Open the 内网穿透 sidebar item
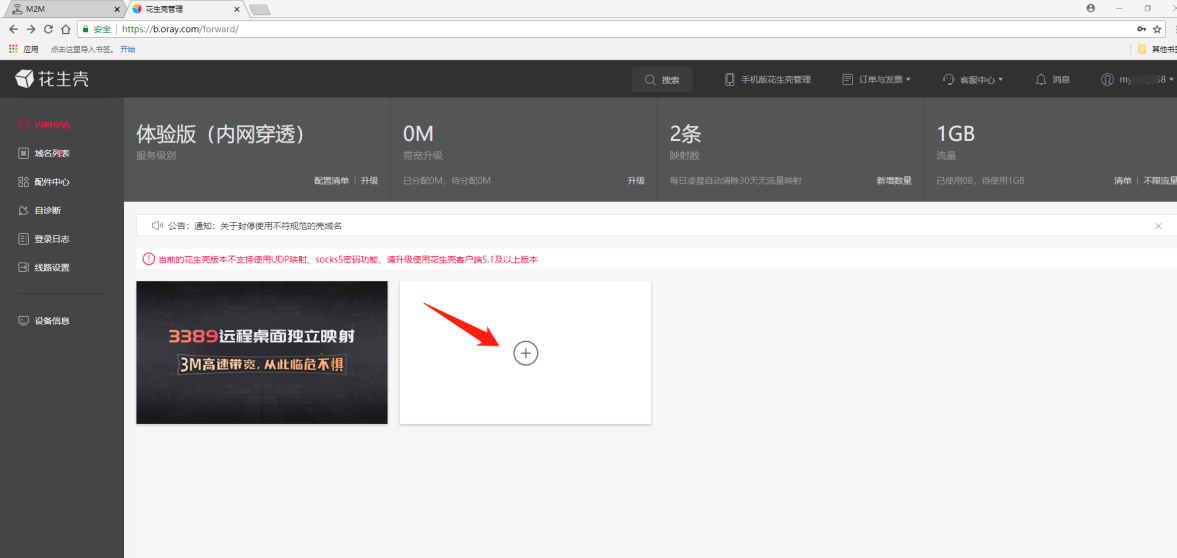The height and width of the screenshot is (558, 1177). click(x=49, y=125)
